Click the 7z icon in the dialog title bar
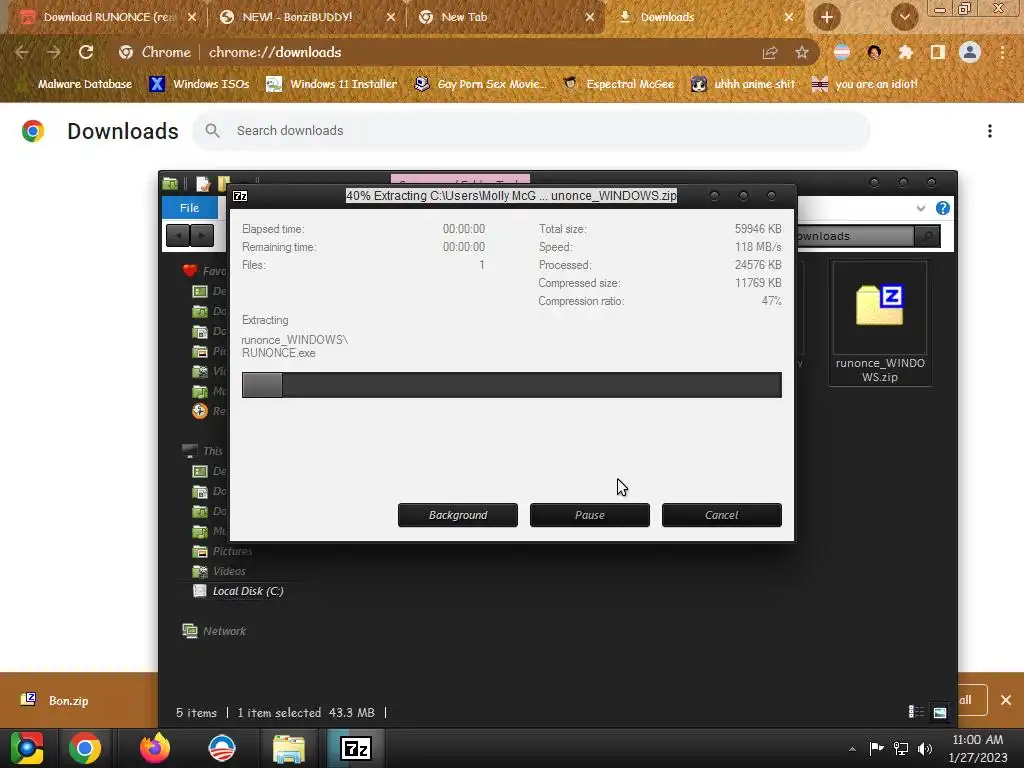 (x=240, y=196)
